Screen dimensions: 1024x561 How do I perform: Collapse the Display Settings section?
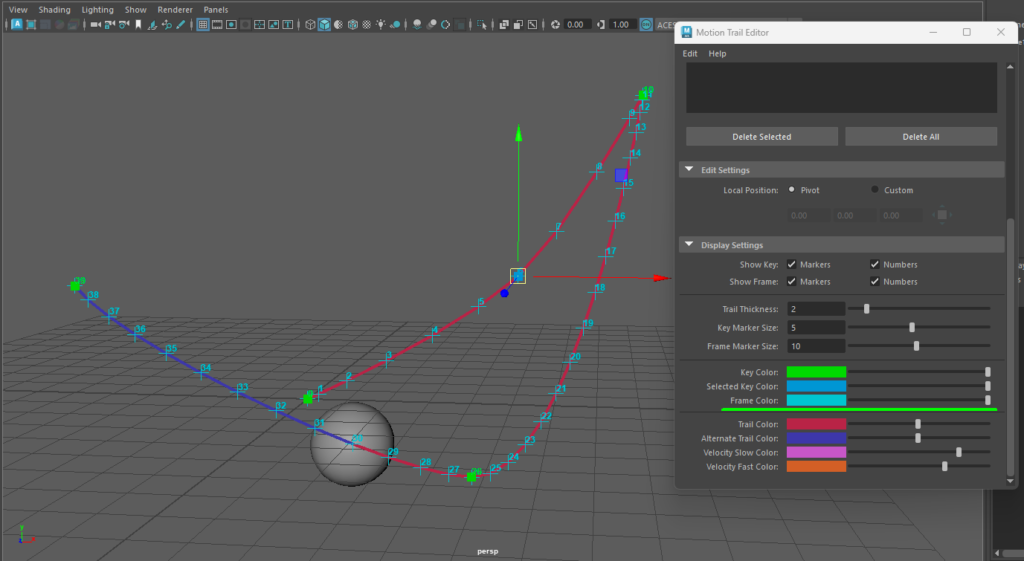point(689,245)
